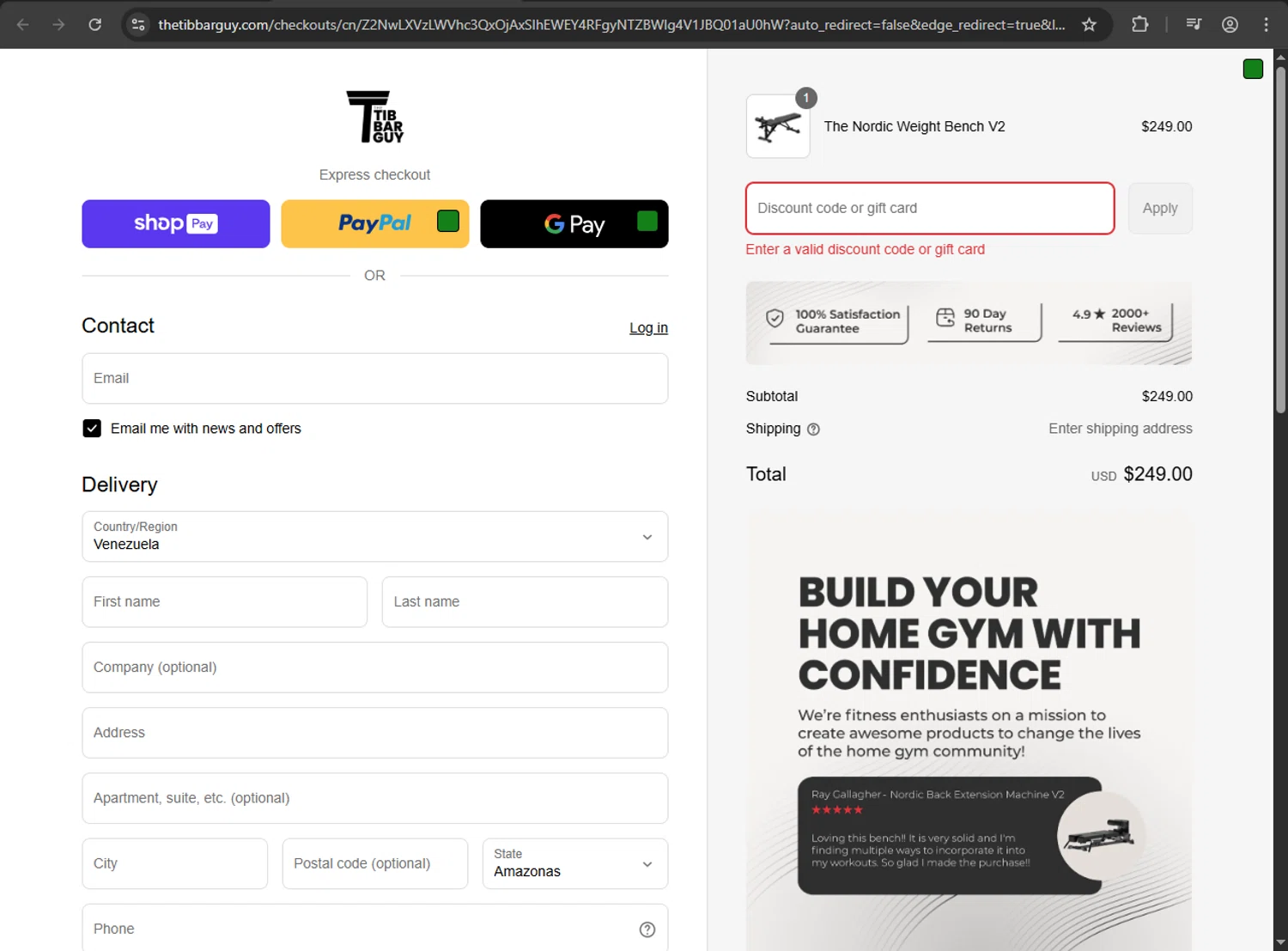Click the Tib Bar Guy logo
1288x951 pixels.
[x=375, y=117]
